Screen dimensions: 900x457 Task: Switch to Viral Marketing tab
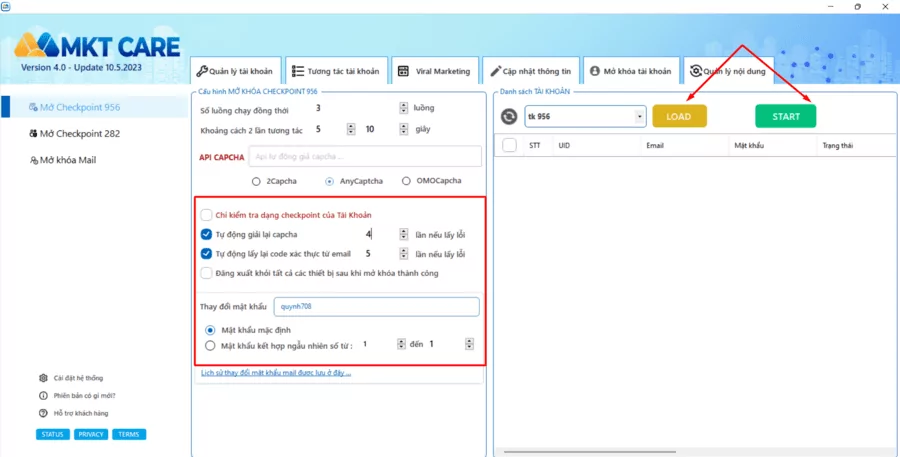(434, 71)
